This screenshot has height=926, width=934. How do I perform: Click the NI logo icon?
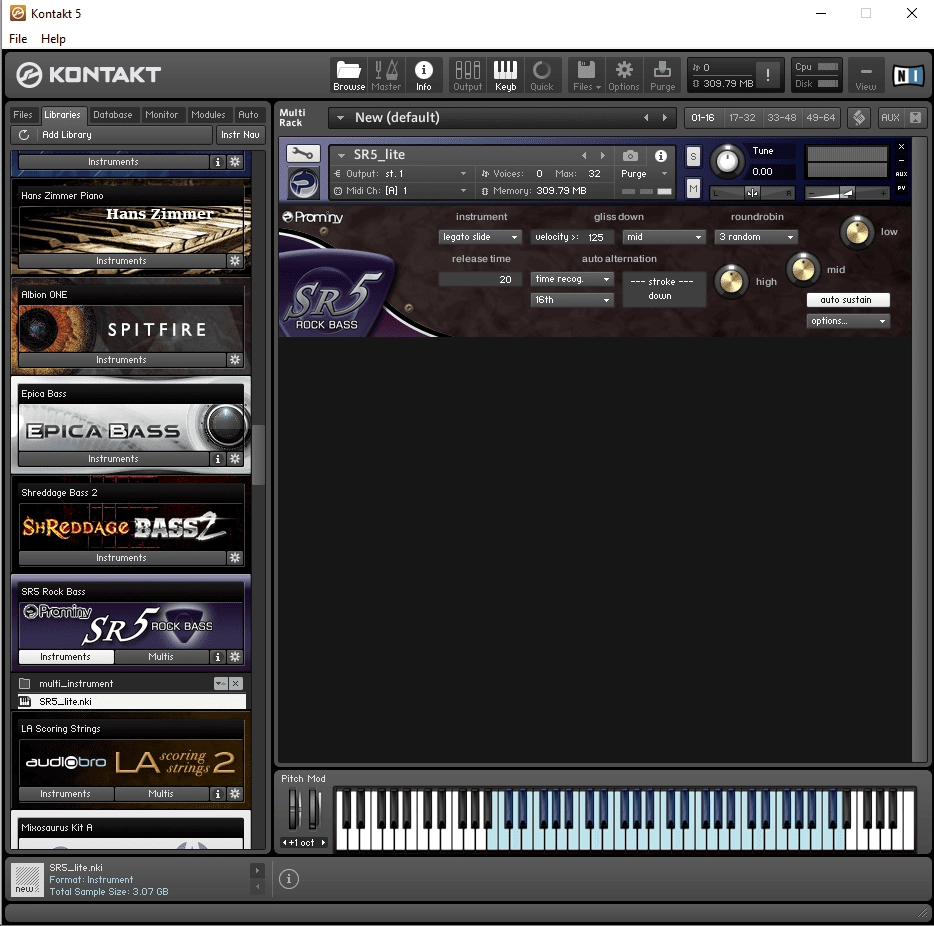(x=908, y=75)
